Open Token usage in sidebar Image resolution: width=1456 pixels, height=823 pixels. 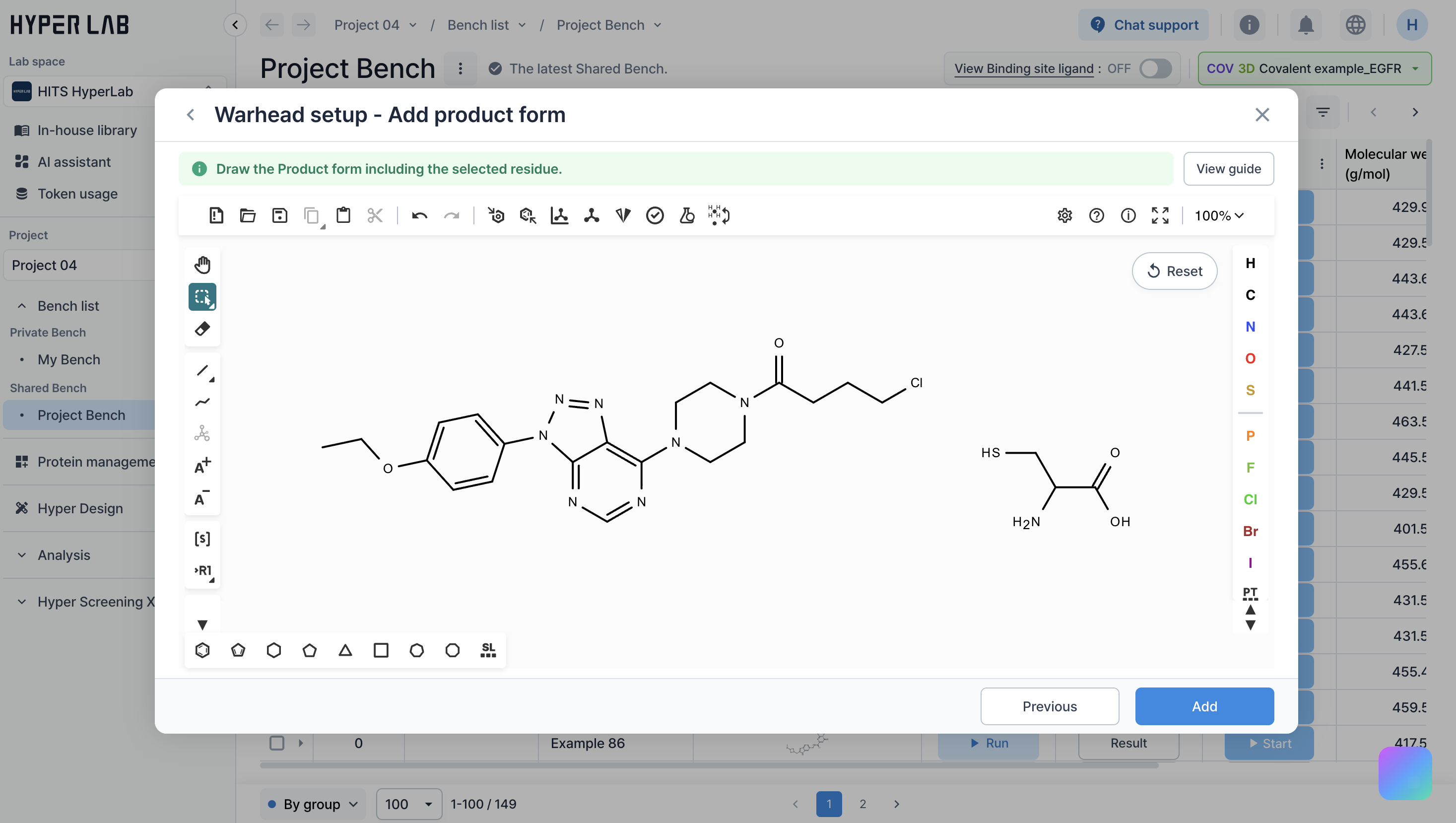(77, 194)
